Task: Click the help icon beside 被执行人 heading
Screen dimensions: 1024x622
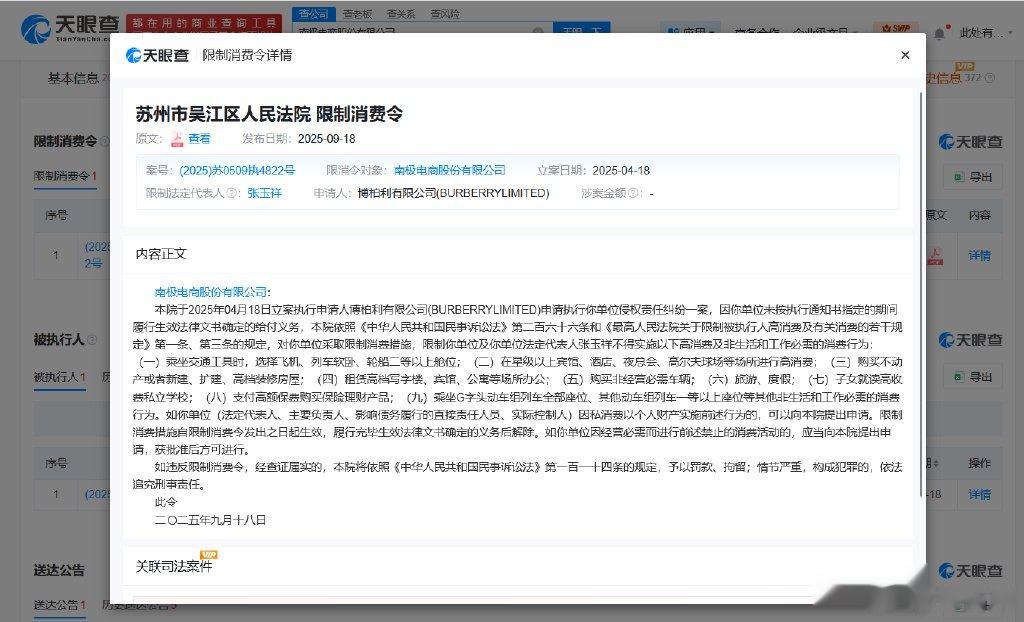Action: tap(92, 340)
